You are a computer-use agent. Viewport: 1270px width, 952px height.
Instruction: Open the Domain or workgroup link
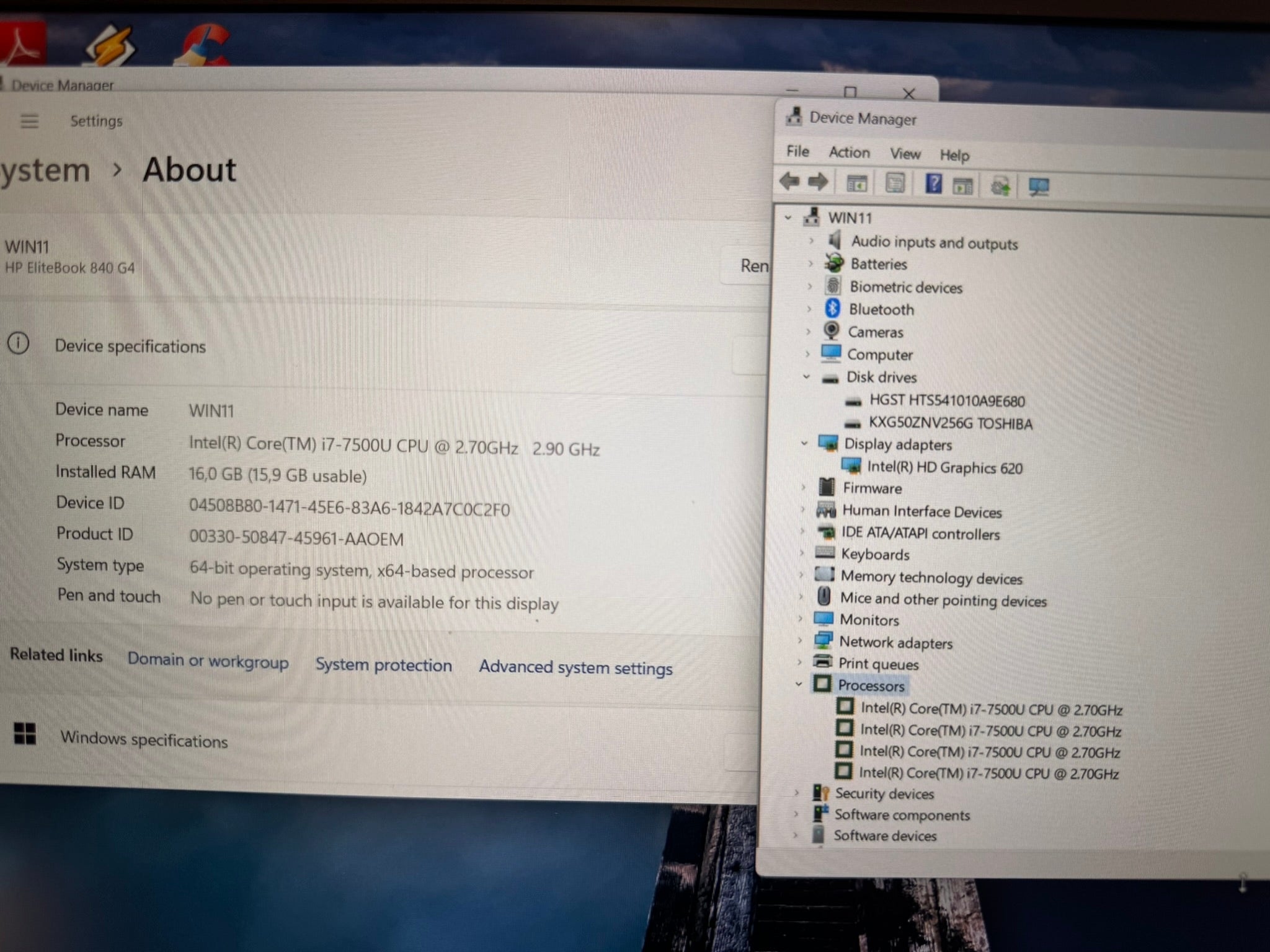coord(208,661)
